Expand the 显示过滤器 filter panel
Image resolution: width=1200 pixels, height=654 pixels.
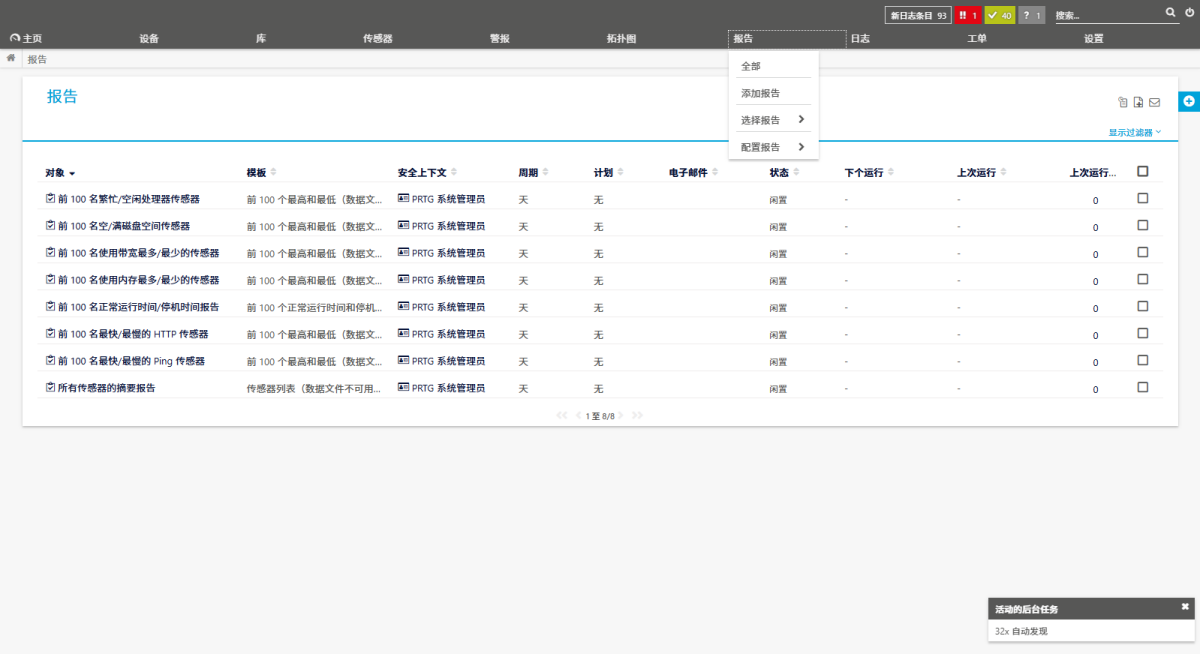click(x=1134, y=132)
